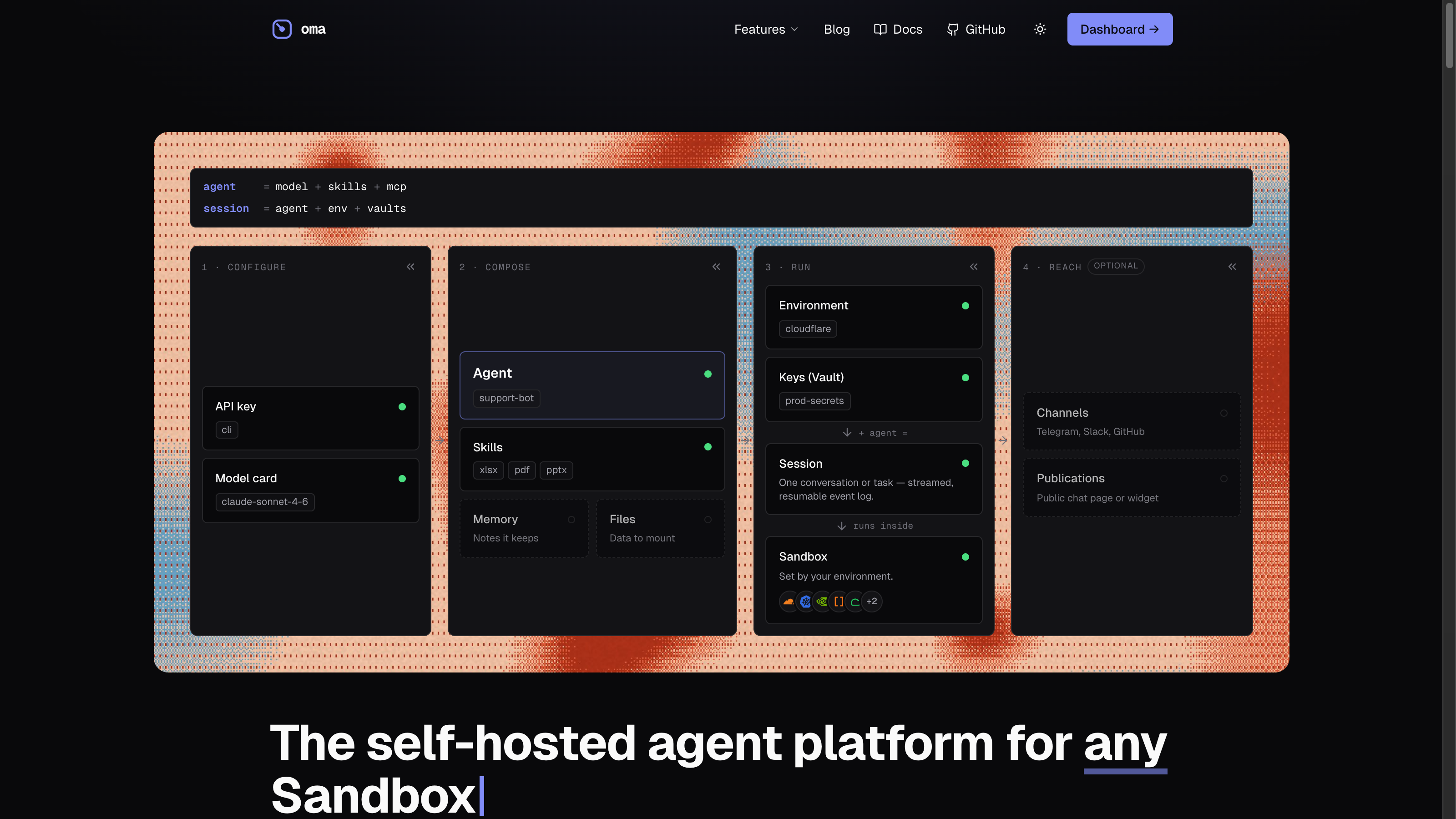Viewport: 1456px width, 819px height.
Task: Click the green status dot on Agent card
Action: [x=708, y=374]
